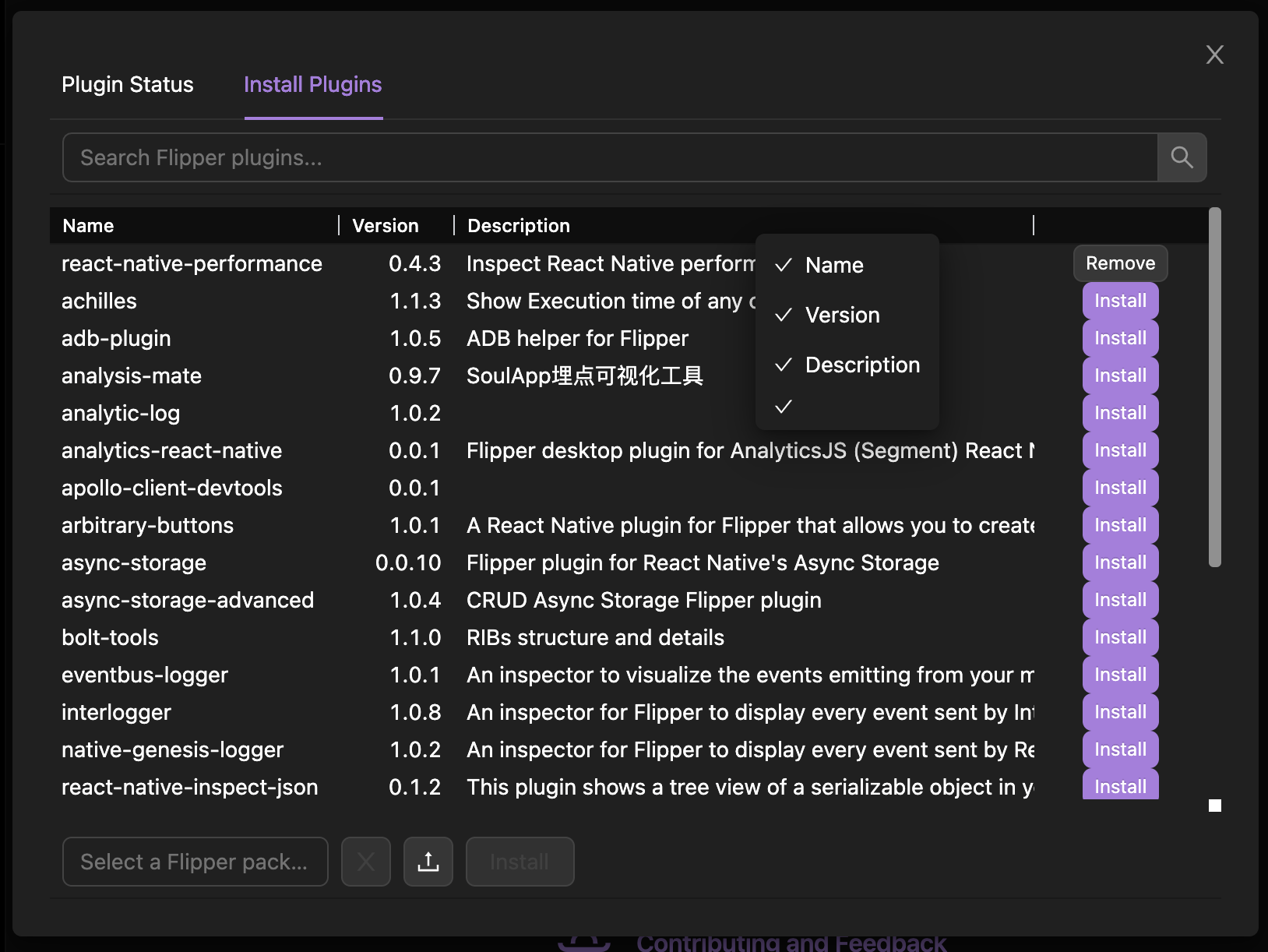Focus the Search Flipper plugins field

pos(610,157)
